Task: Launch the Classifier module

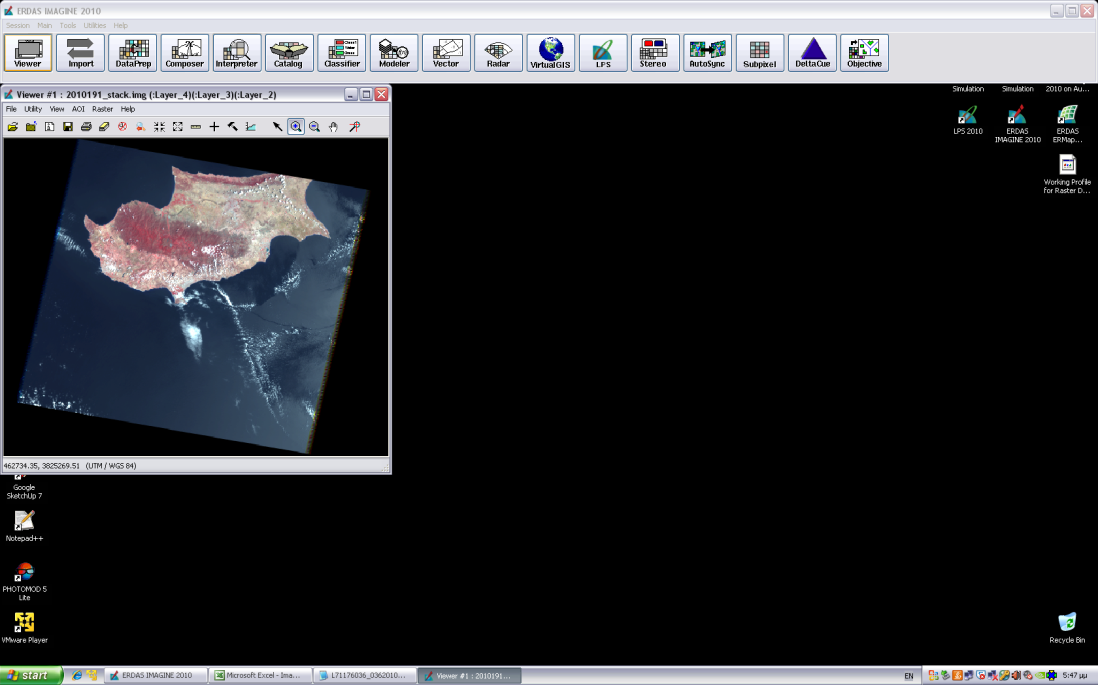Action: (342, 53)
